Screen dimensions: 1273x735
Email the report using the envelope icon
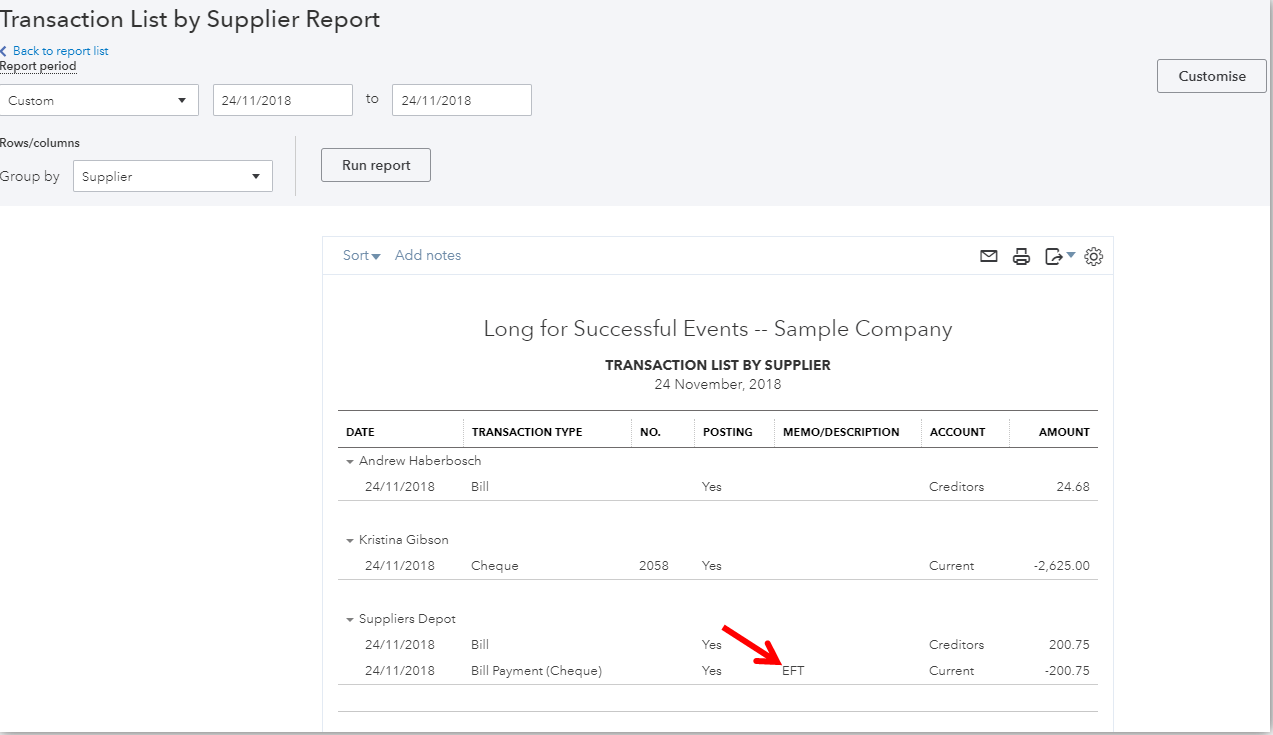tap(988, 256)
